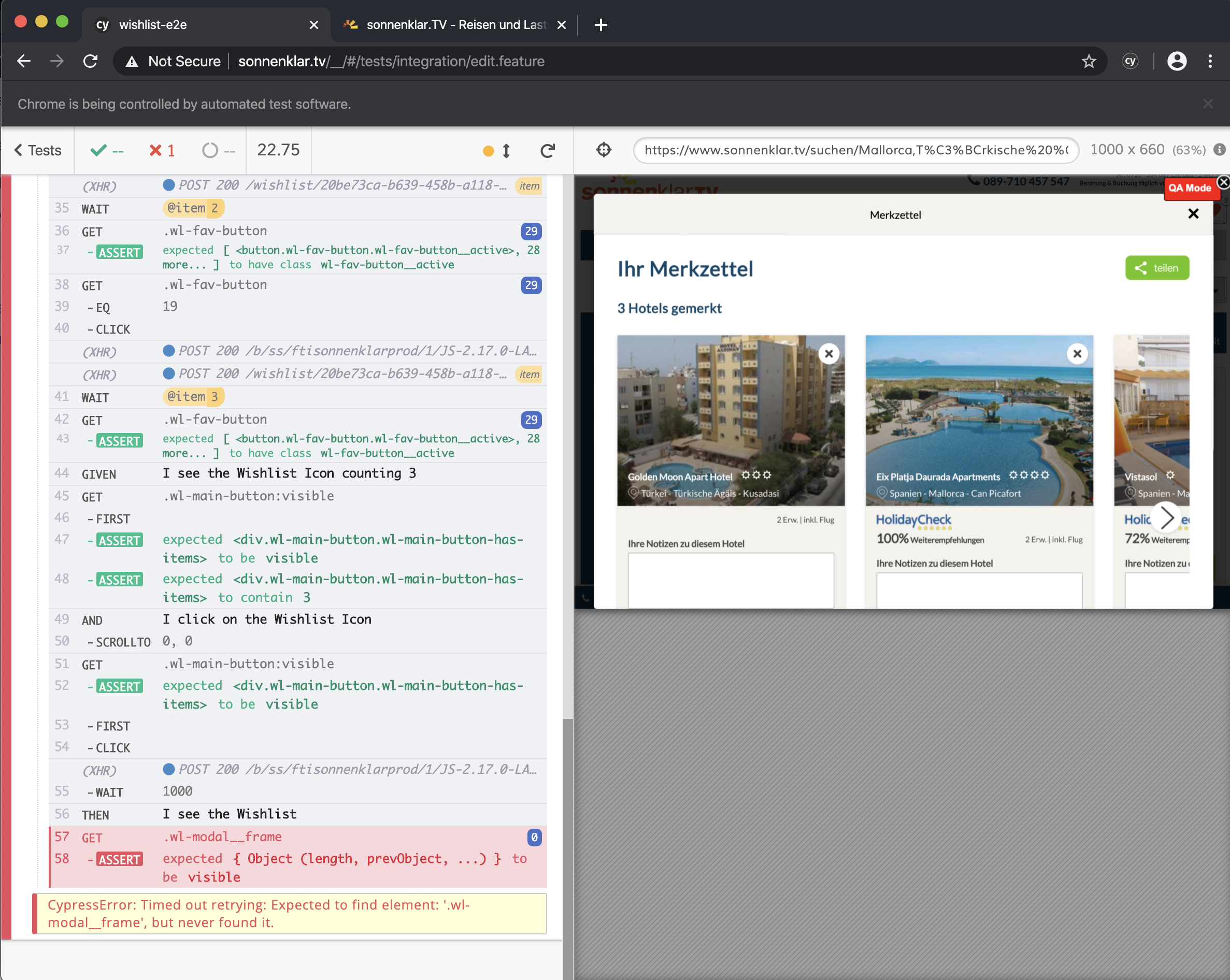Viewport: 1230px width, 980px height.
Task: Open the HolidayCheck link on the hotel card
Action: pyautogui.click(x=913, y=520)
